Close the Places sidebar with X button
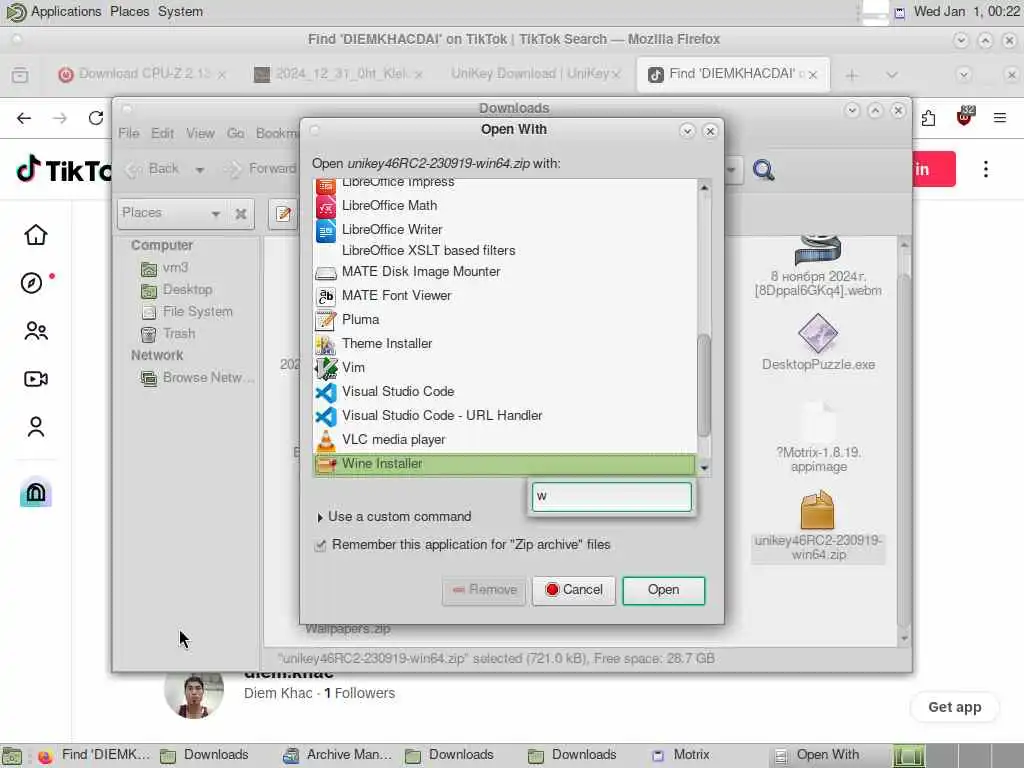The width and height of the screenshot is (1024, 768). click(241, 214)
